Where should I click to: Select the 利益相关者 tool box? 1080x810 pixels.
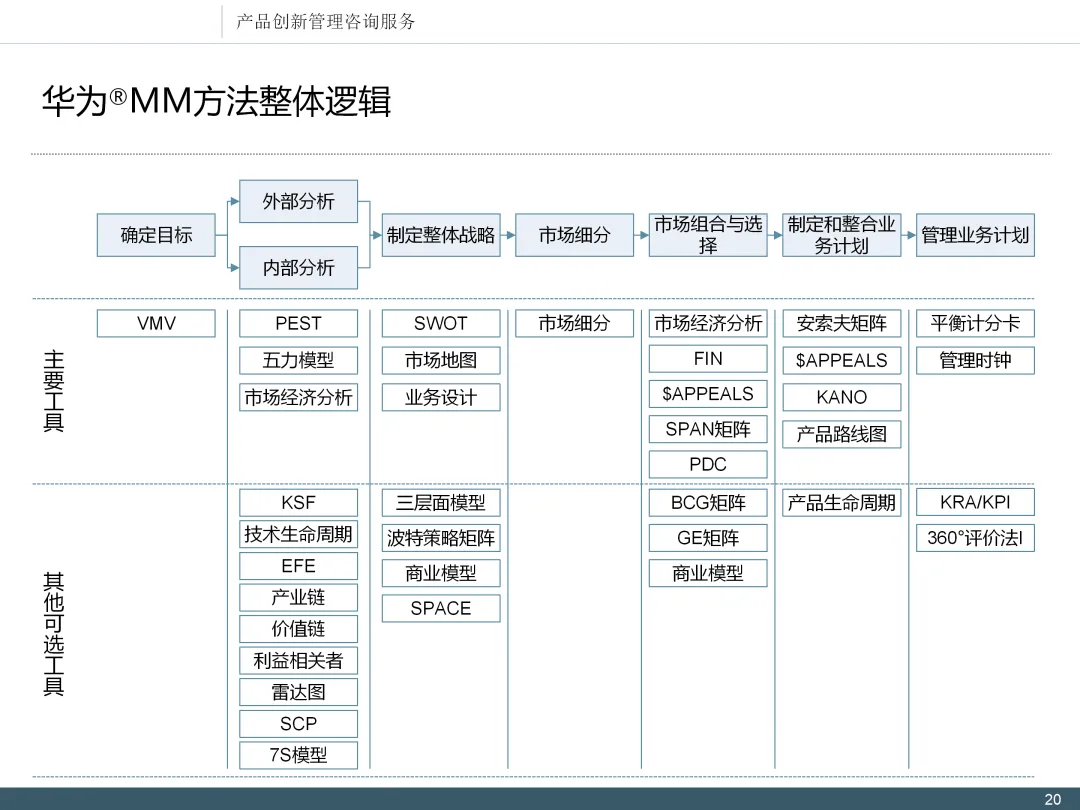pyautogui.click(x=298, y=661)
